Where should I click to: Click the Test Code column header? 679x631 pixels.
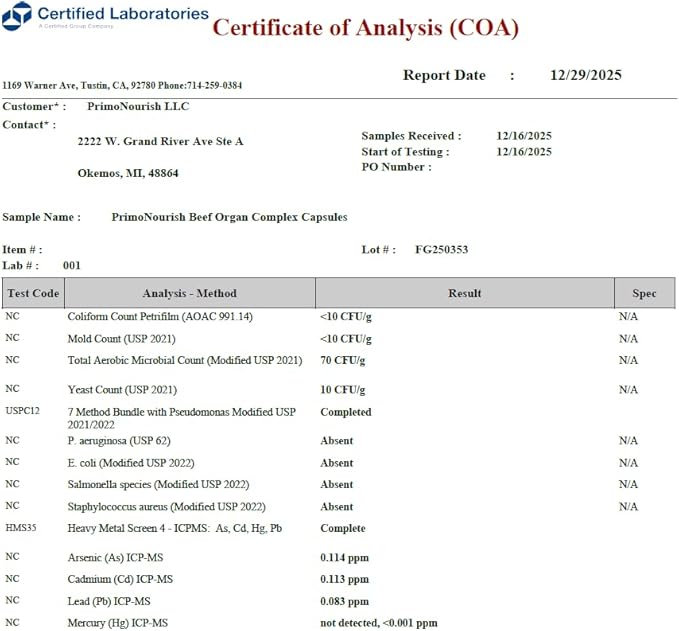tap(33, 293)
